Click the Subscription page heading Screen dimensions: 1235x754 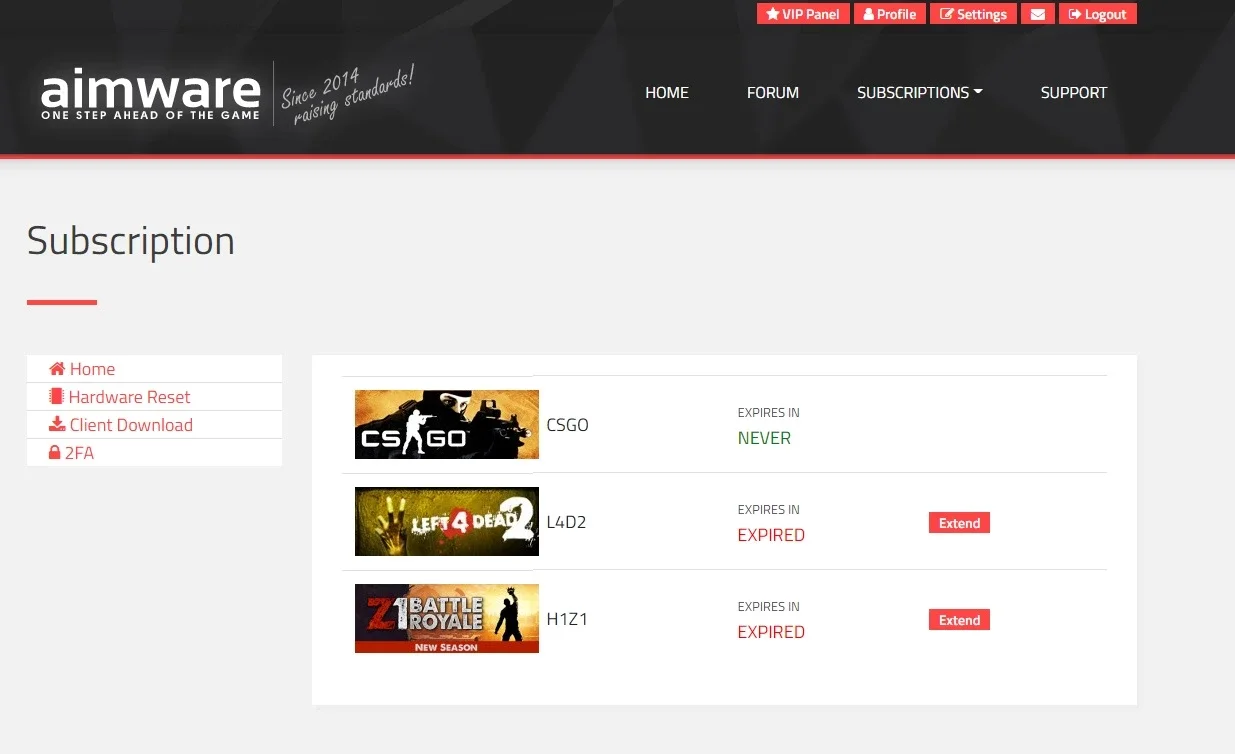(131, 241)
